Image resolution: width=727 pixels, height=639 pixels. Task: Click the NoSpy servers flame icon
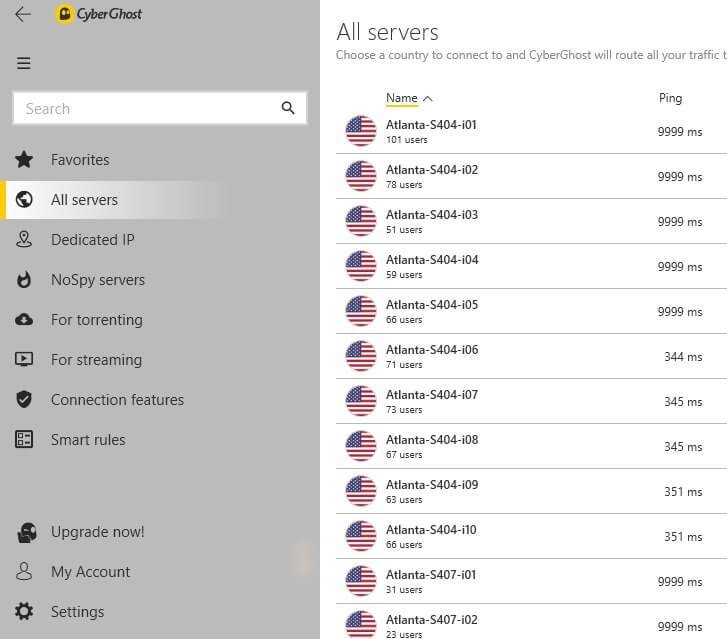24,280
